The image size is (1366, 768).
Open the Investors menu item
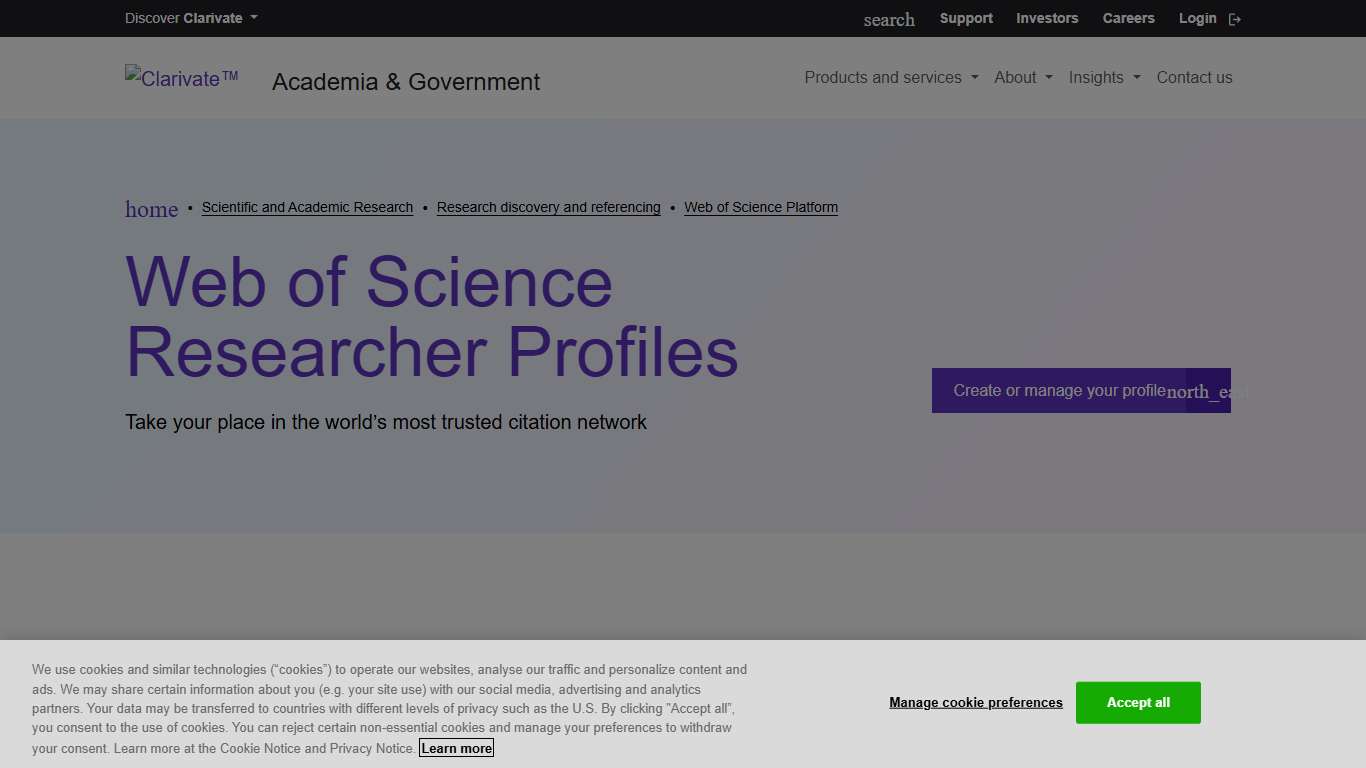(1047, 18)
